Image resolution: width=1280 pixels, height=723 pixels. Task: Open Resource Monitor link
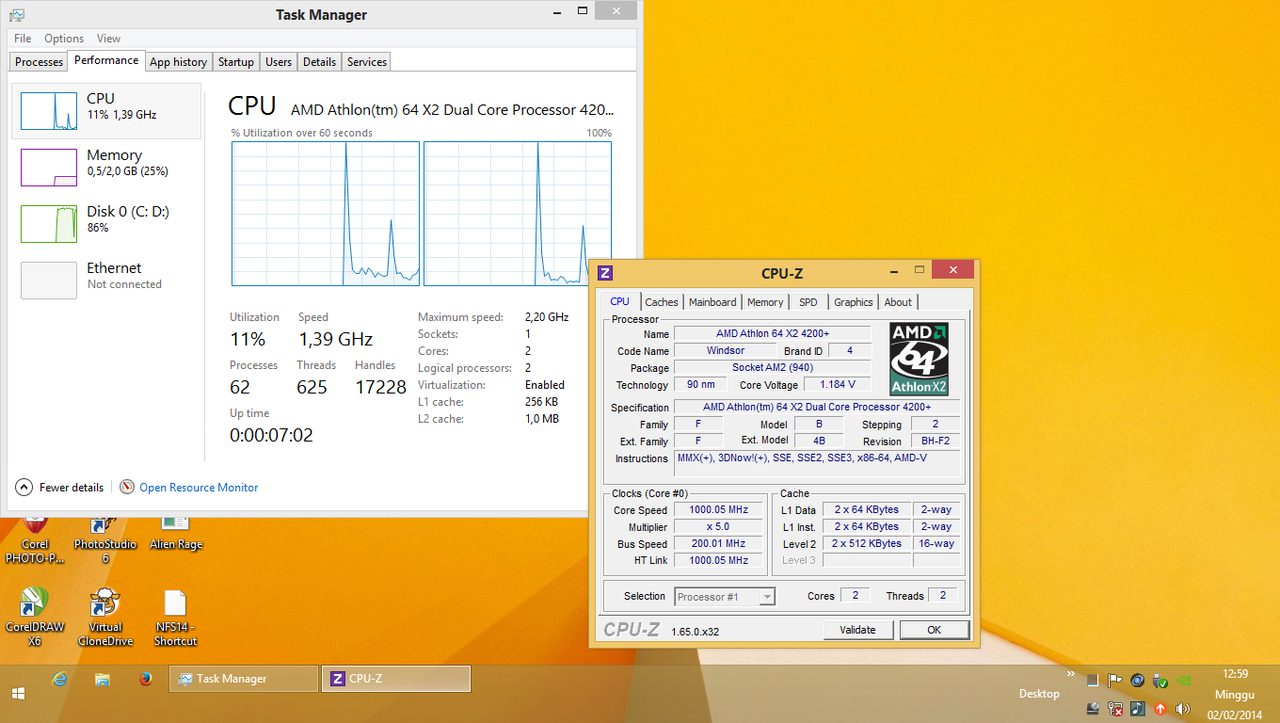(198, 488)
